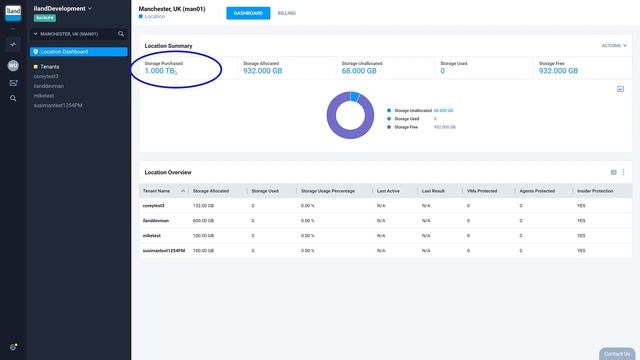Click the 100.00 GB cell for miketest
This screenshot has width=640, height=360.
(203, 236)
